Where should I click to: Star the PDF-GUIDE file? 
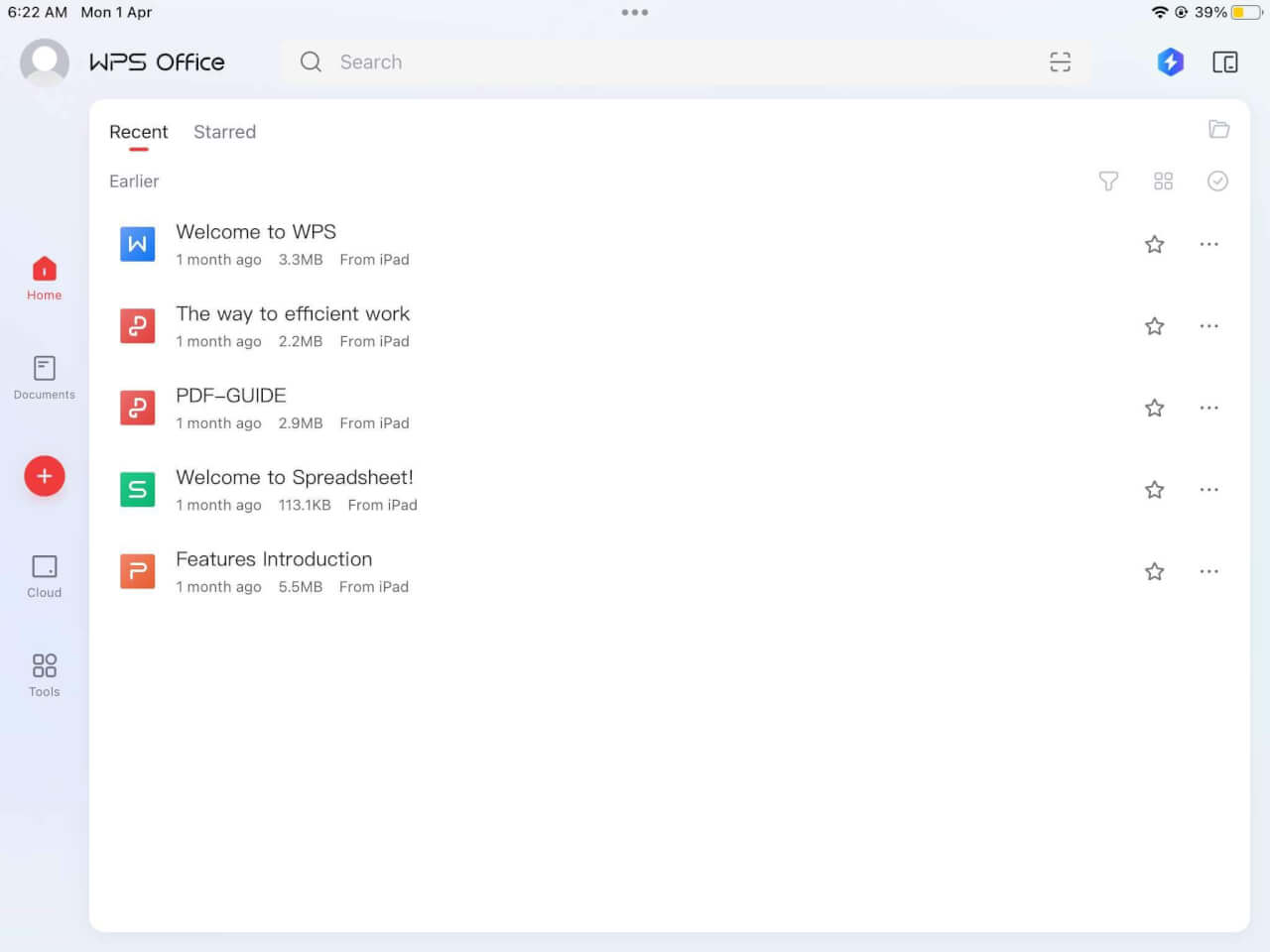coord(1154,408)
